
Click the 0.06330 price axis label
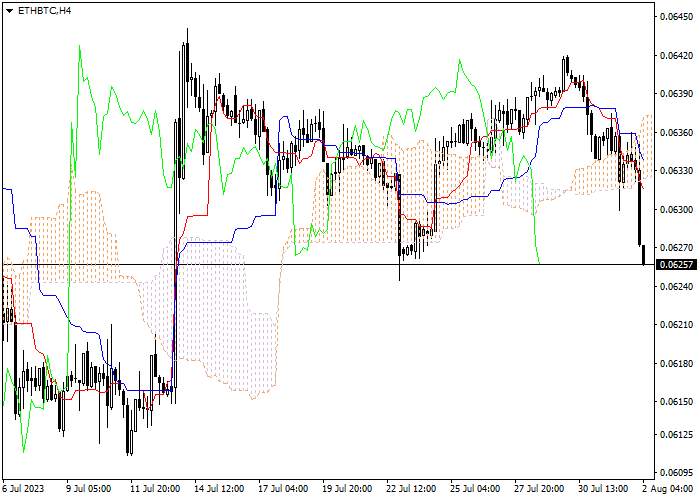coord(677,171)
